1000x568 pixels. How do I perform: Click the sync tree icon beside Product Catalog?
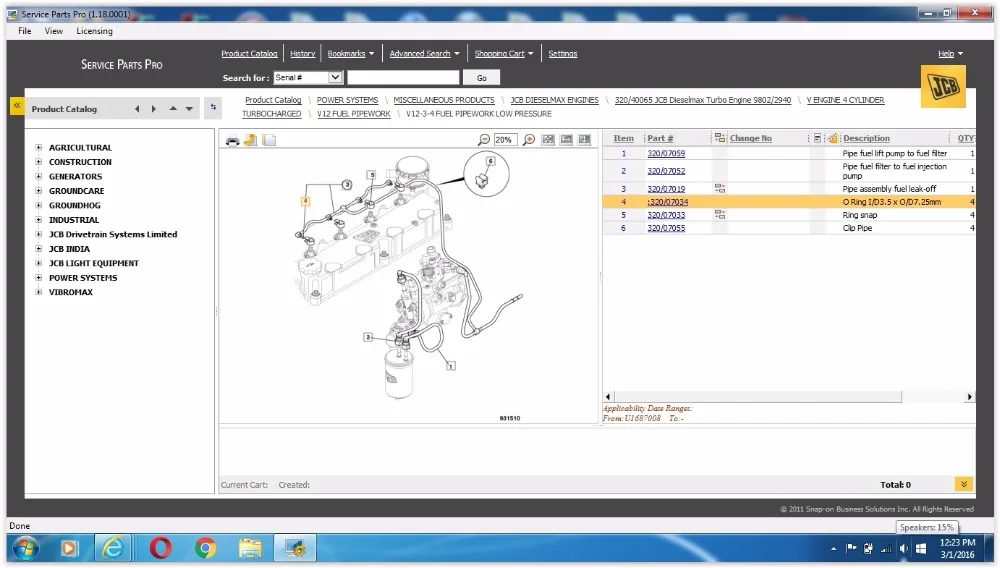[x=212, y=107]
